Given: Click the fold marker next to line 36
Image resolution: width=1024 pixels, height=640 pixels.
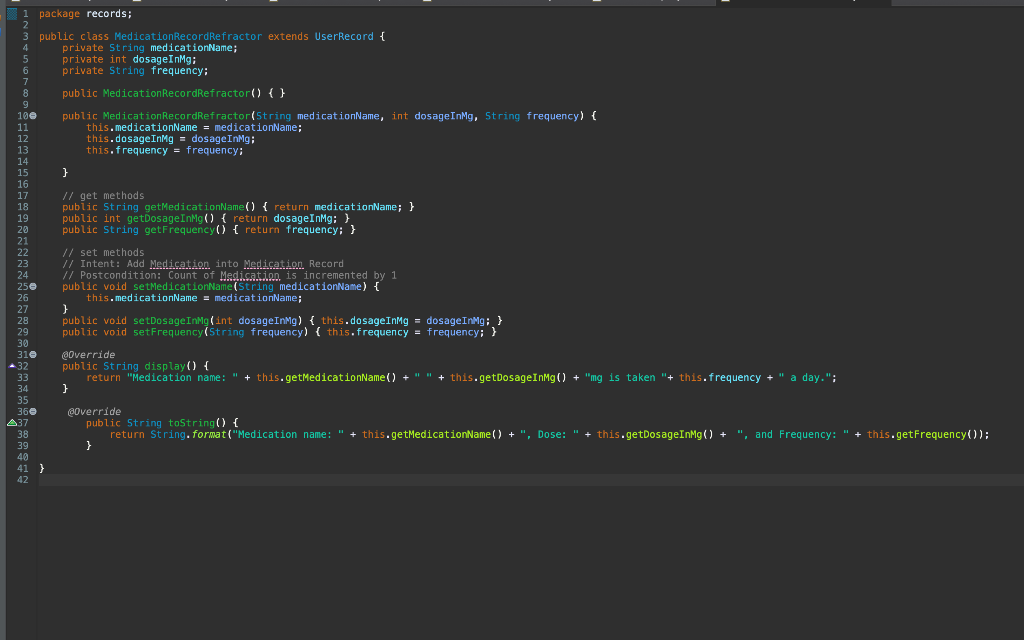Looking at the screenshot, I should coord(32,411).
